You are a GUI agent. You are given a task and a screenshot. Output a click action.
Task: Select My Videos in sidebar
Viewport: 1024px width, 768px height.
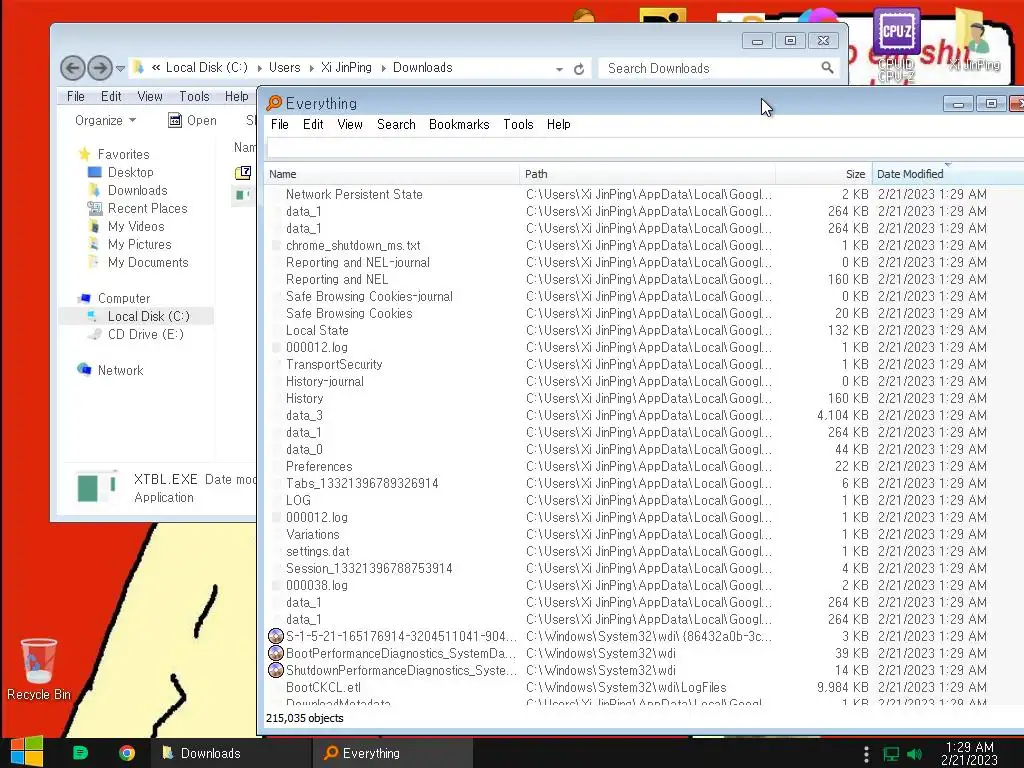tap(136, 226)
